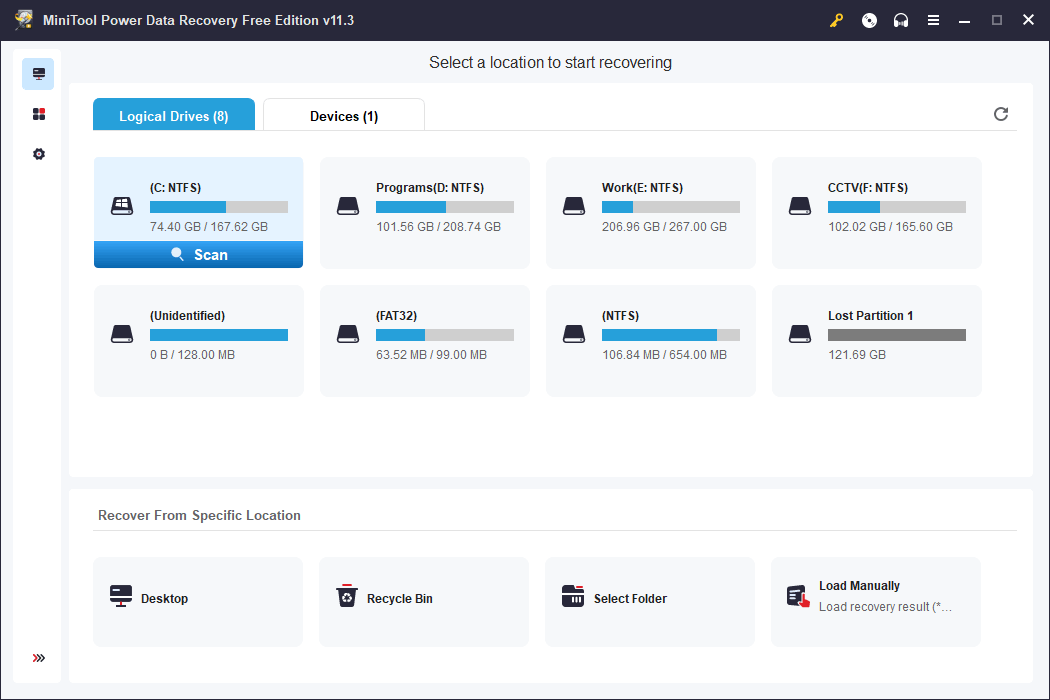The width and height of the screenshot is (1050, 700).
Task: Click the Select Folder icon
Action: click(x=573, y=595)
